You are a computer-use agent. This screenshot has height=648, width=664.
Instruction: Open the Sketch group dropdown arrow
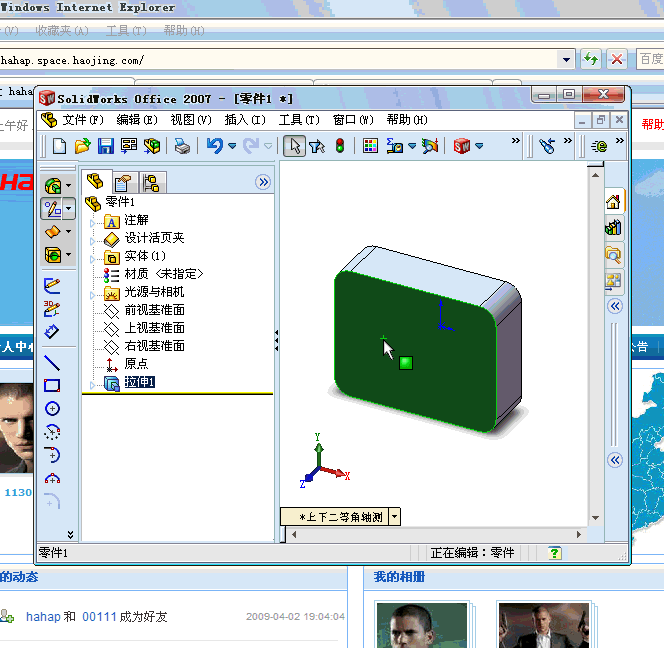(x=69, y=209)
